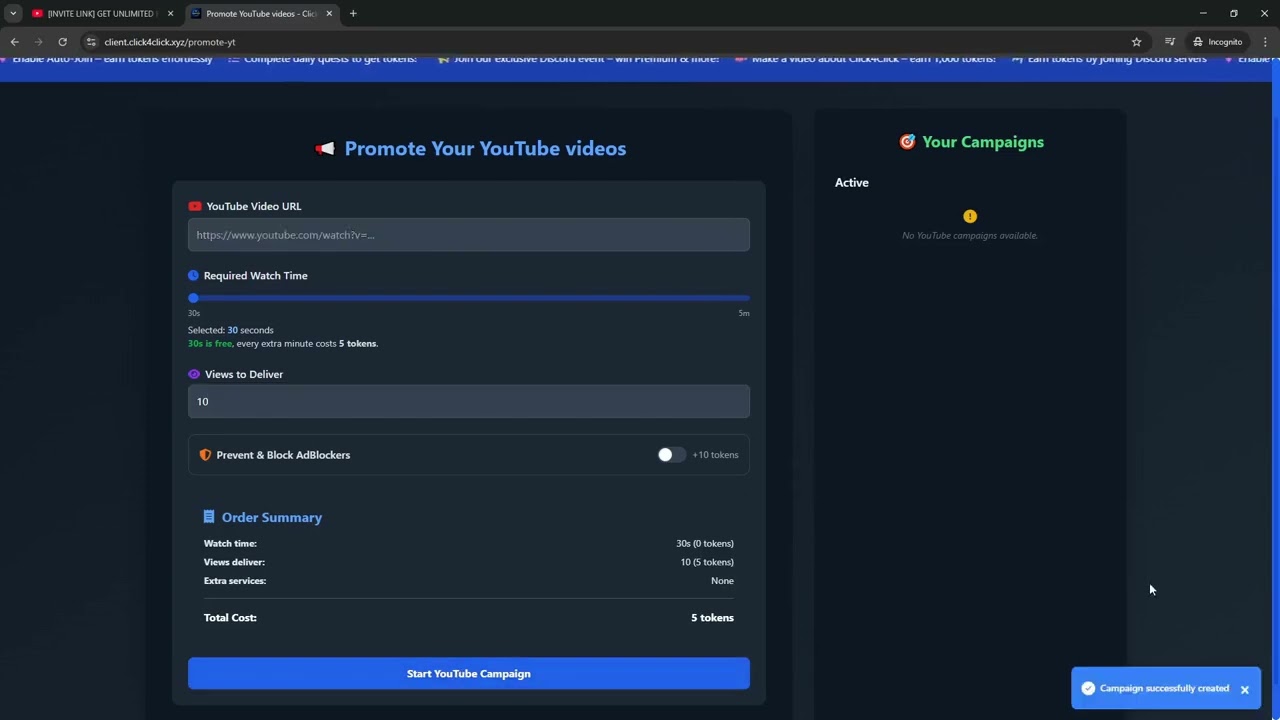Click the Required Watch Time slider handle
Image resolution: width=1280 pixels, height=720 pixels.
(x=193, y=298)
